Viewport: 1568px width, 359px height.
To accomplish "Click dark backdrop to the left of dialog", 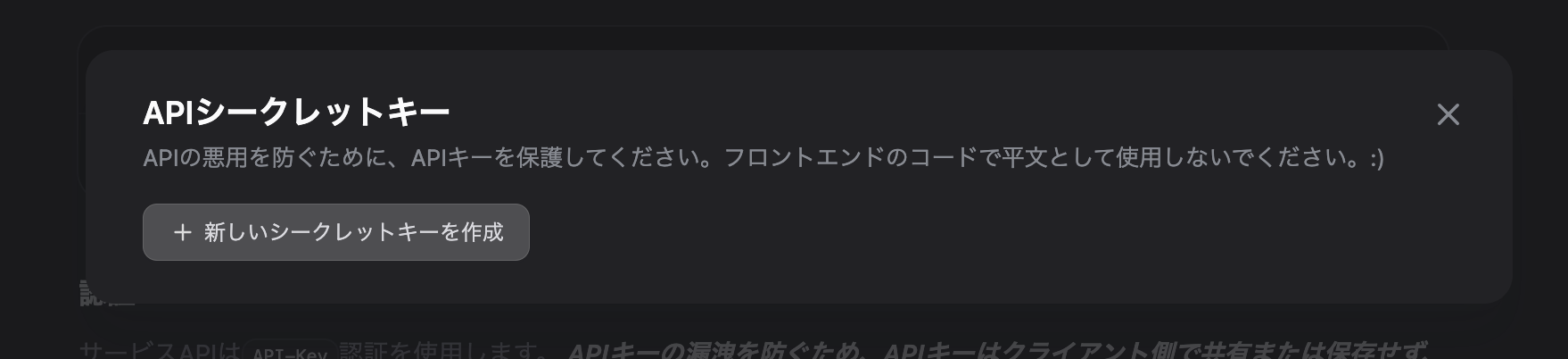I will click(39, 179).
